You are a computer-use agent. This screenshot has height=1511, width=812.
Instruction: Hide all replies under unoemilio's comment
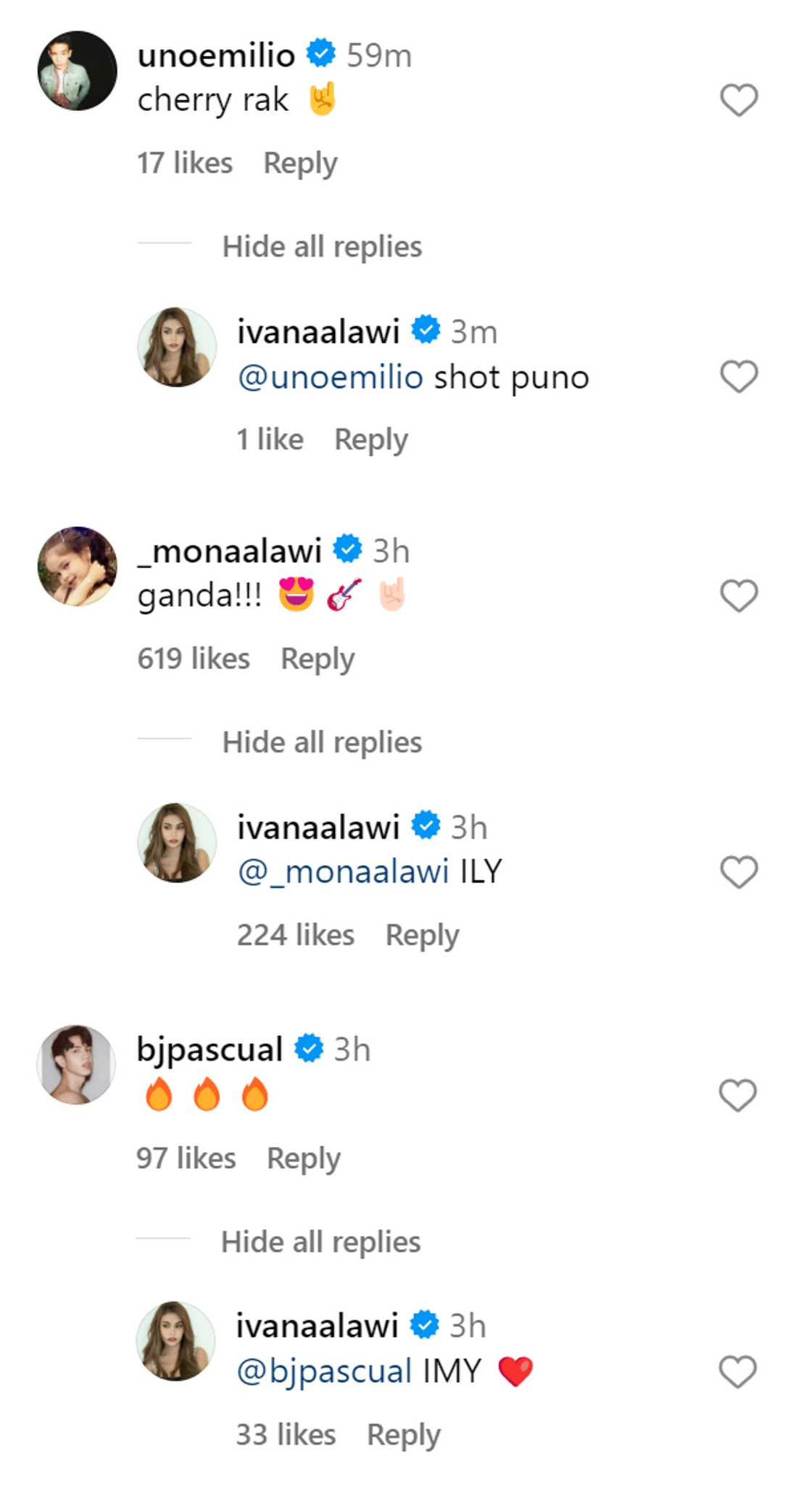pyautogui.click(x=322, y=247)
